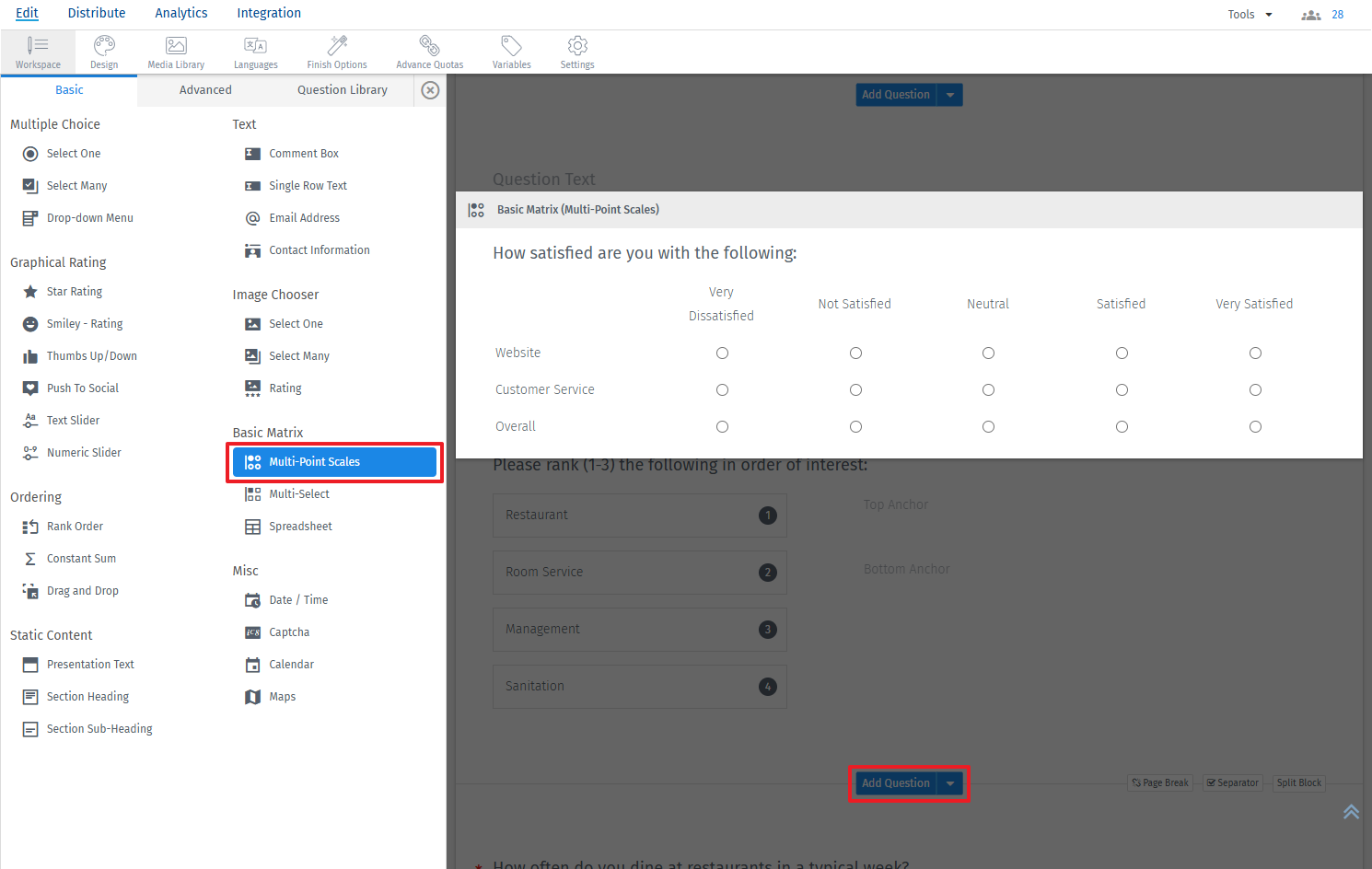The width and height of the screenshot is (1372, 869).
Task: Toggle the Separator option
Action: click(x=1232, y=782)
